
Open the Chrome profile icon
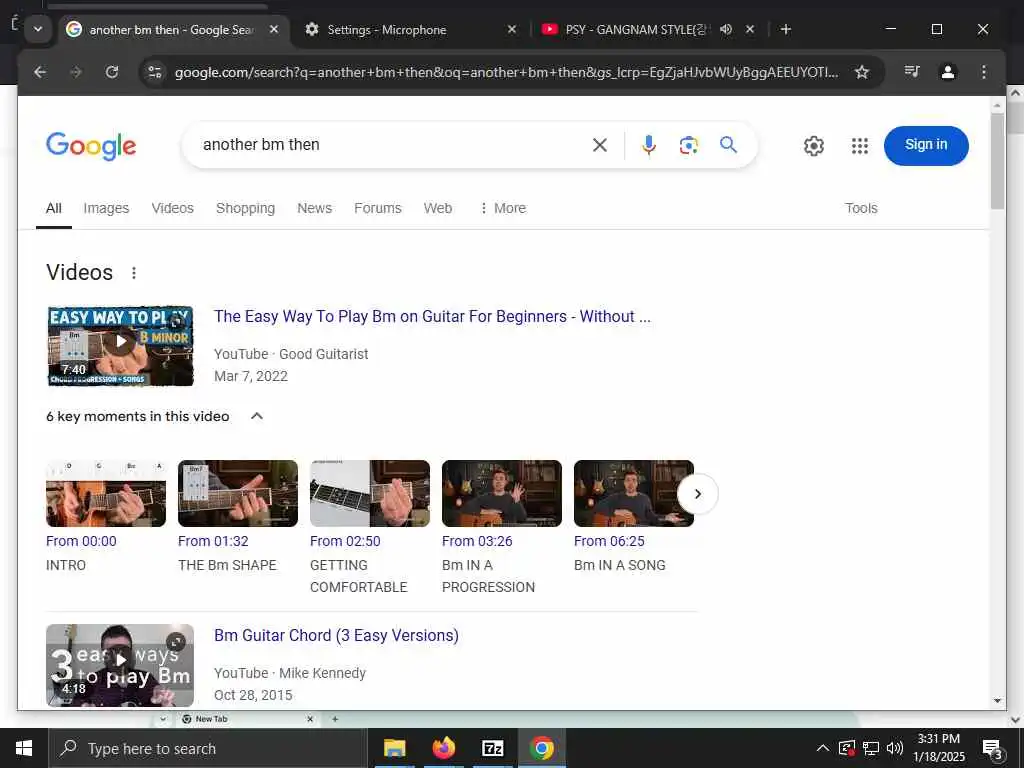click(x=948, y=72)
